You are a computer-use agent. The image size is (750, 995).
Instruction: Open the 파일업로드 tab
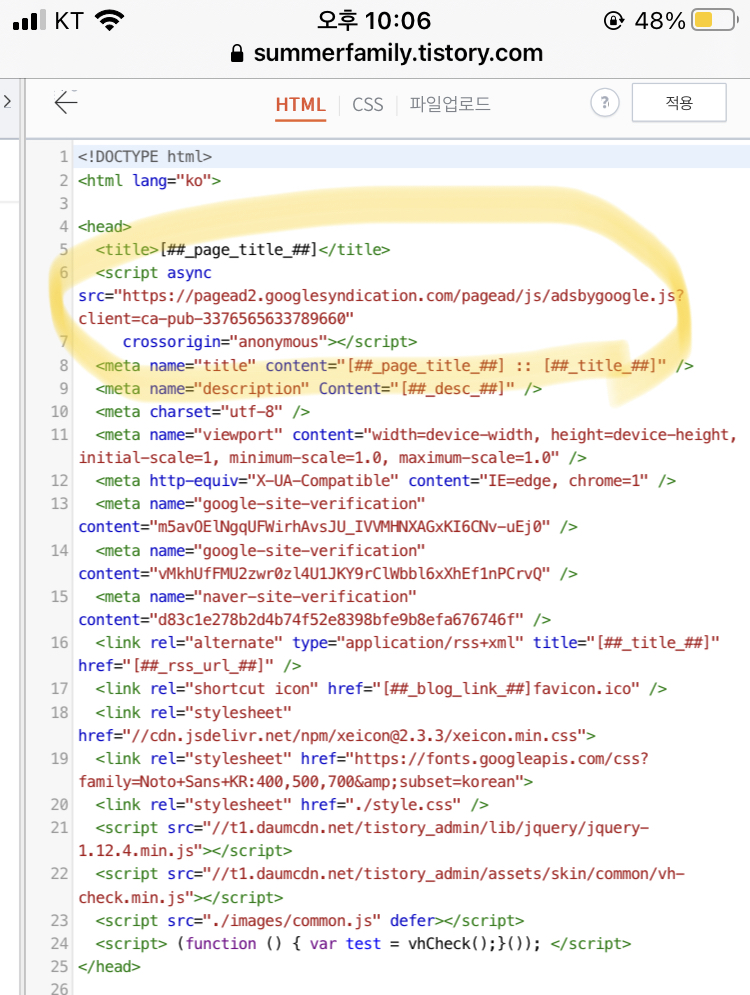450,103
